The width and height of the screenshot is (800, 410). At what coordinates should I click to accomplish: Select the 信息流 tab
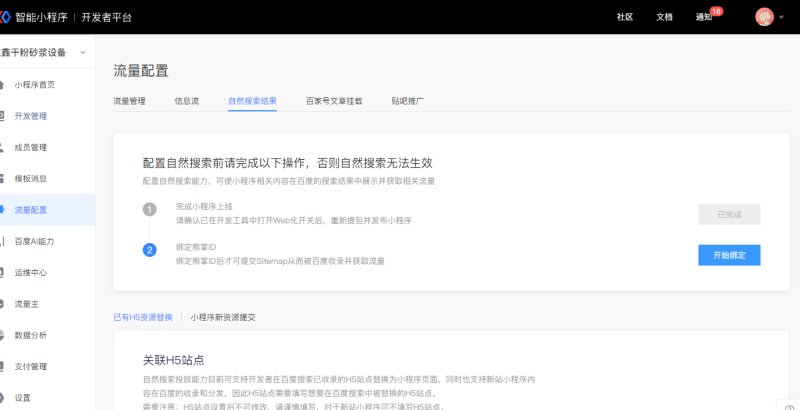187,101
